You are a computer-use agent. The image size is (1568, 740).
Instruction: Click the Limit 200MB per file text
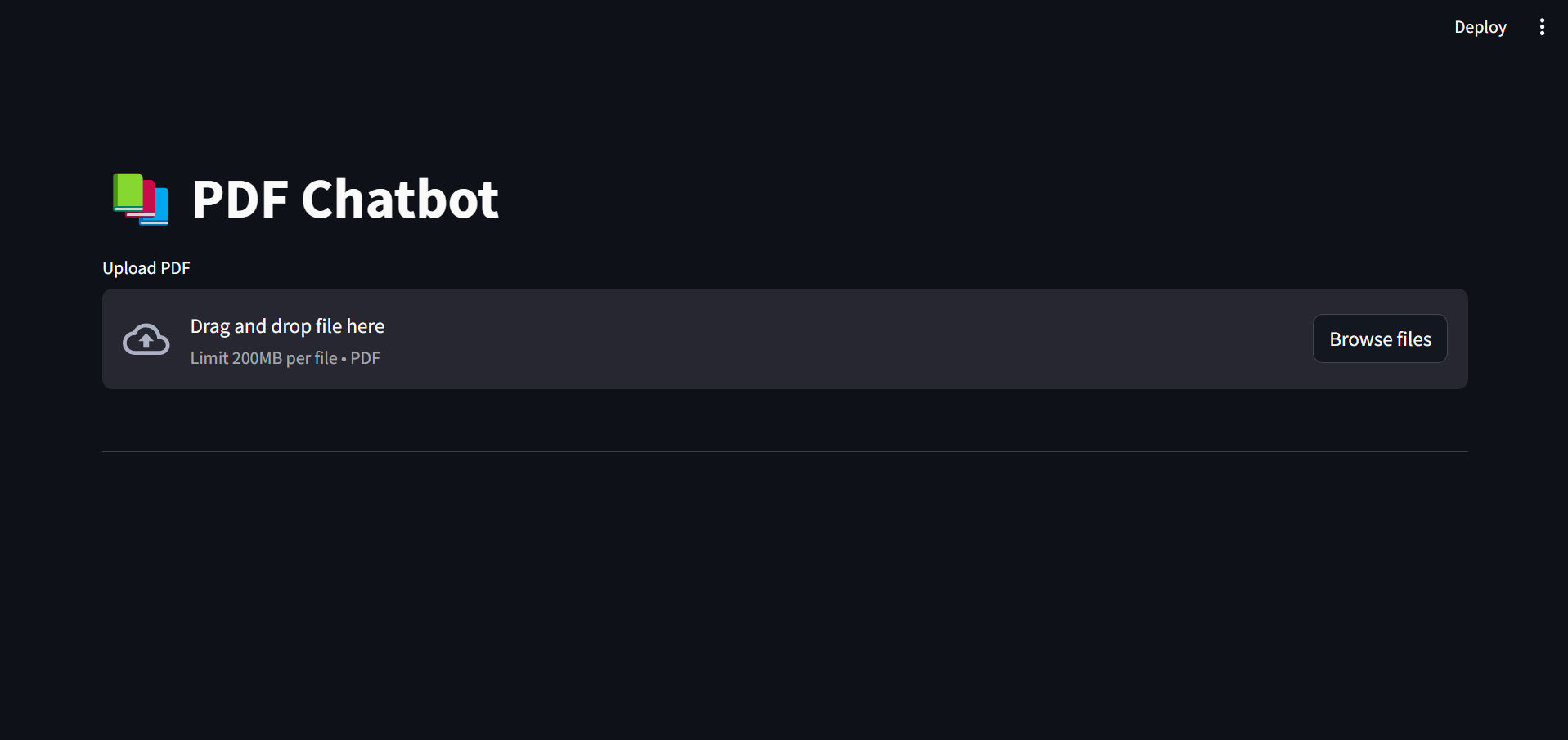263,358
